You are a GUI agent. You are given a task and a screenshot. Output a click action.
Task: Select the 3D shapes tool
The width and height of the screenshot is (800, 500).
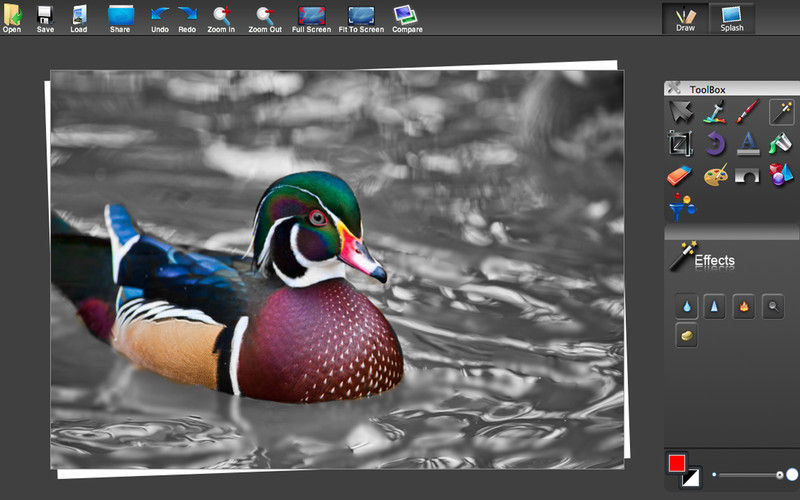[781, 175]
